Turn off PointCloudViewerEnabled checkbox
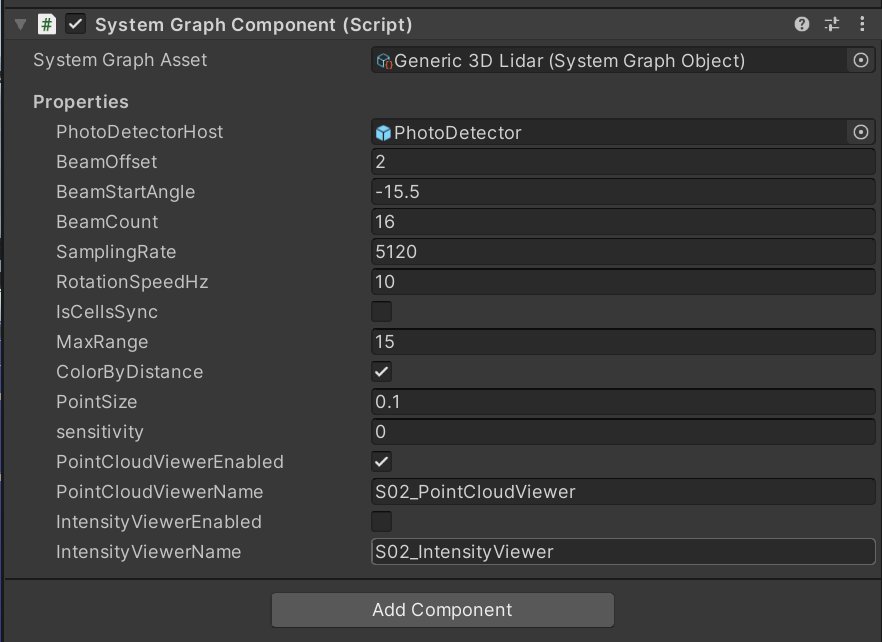882x642 pixels. point(381,462)
